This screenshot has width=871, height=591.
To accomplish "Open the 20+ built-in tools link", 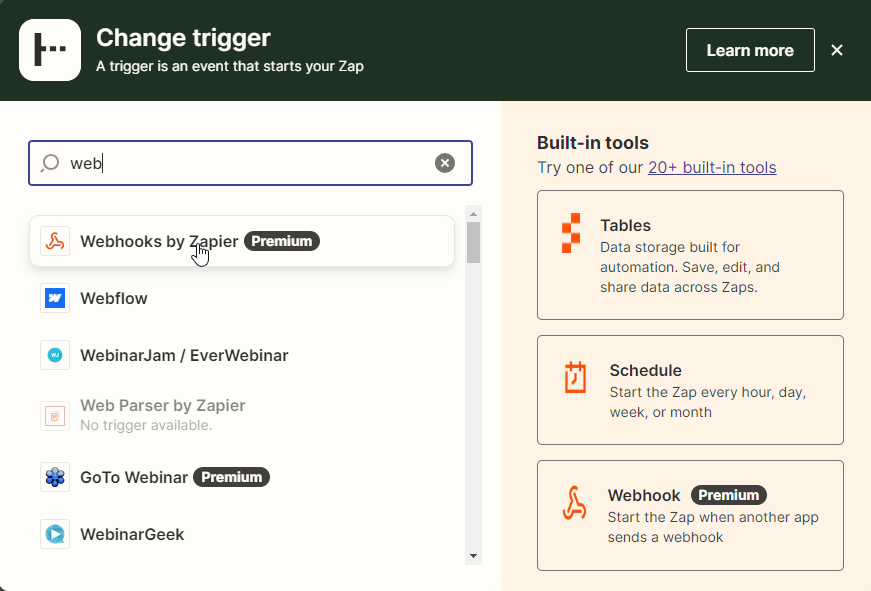I will (x=712, y=167).
